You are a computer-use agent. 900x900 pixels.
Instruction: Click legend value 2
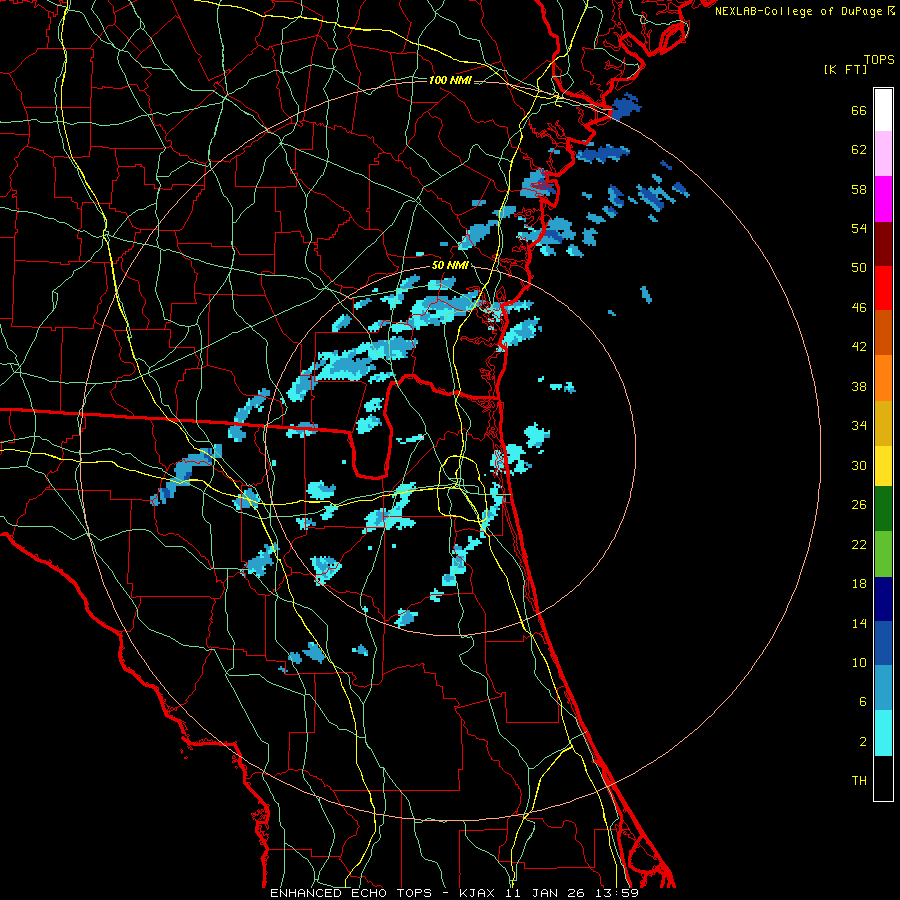point(863,742)
